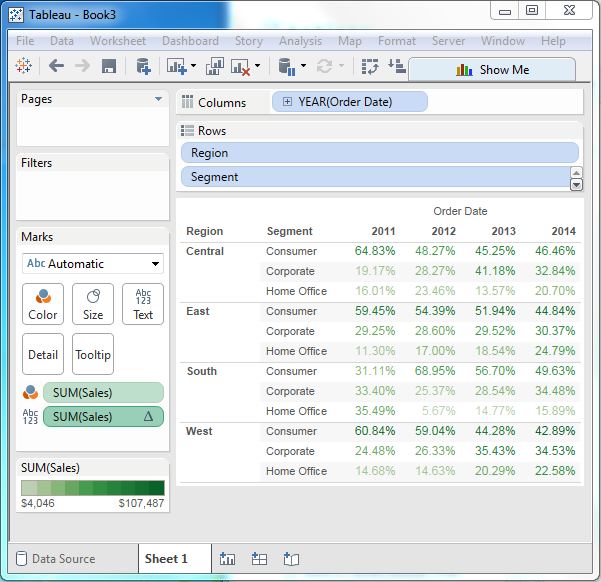Click the Segment pill on Rows
The image size is (601, 582).
(379, 177)
